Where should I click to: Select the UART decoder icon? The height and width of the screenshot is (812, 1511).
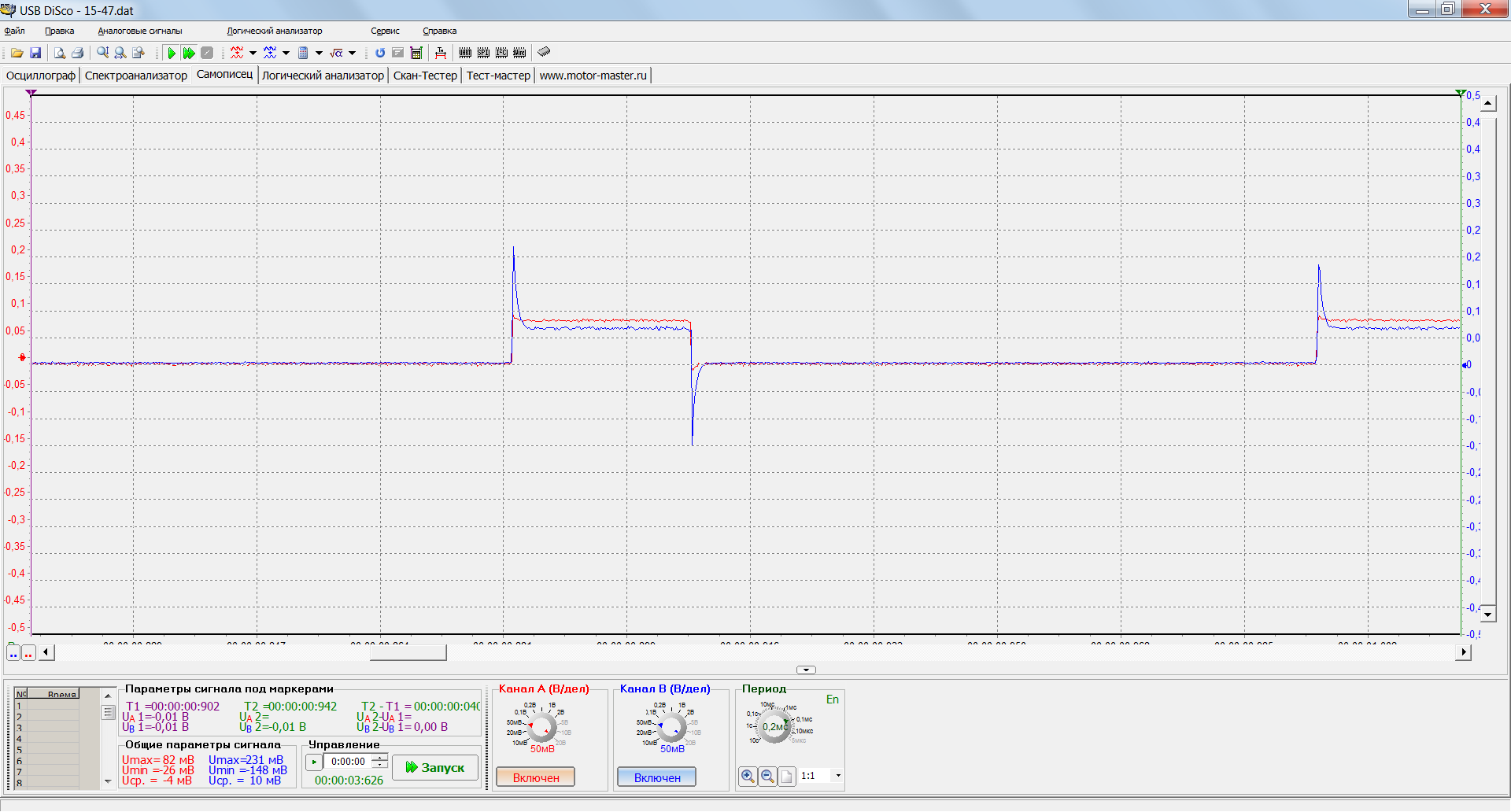pyautogui.click(x=465, y=53)
